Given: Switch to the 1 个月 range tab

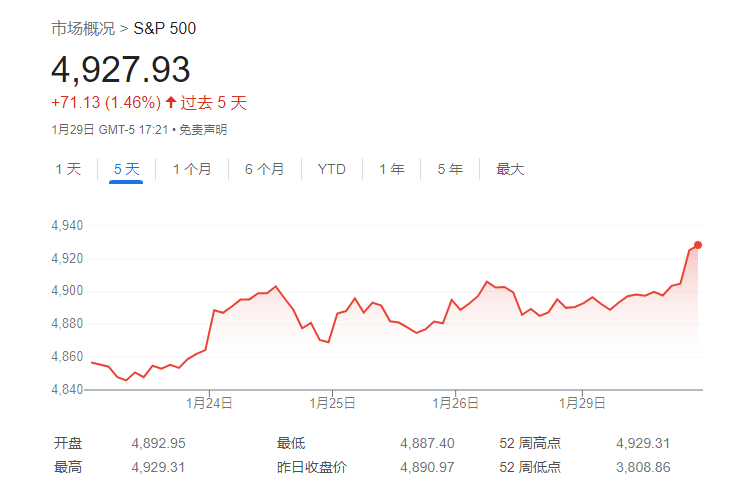Looking at the screenshot, I should pyautogui.click(x=192, y=169).
